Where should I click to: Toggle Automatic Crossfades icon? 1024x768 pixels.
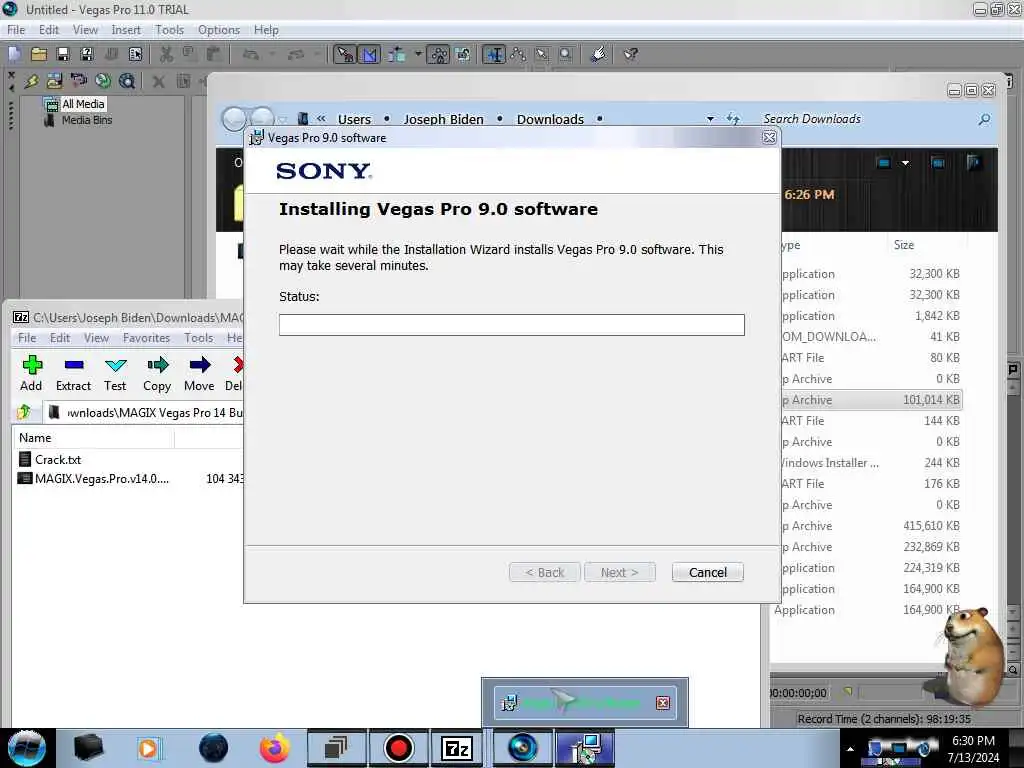(x=370, y=54)
